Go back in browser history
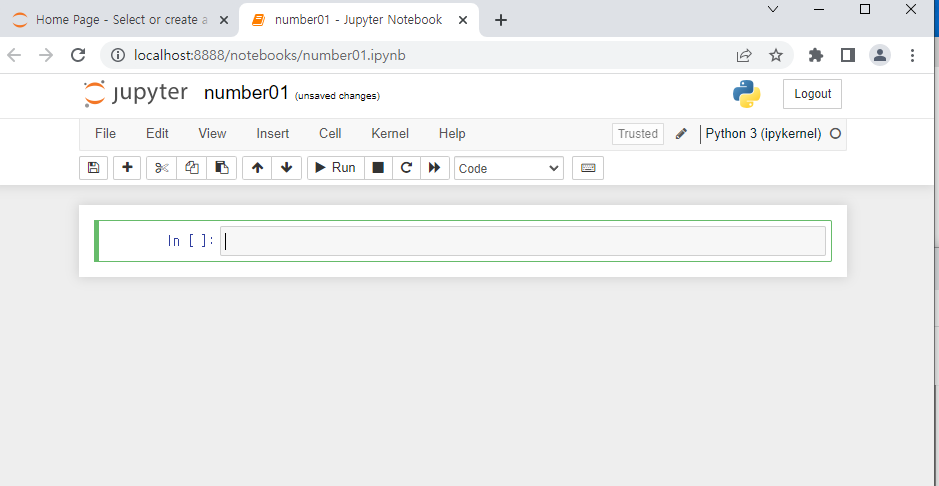Screen dimensions: 939x486 14,56
